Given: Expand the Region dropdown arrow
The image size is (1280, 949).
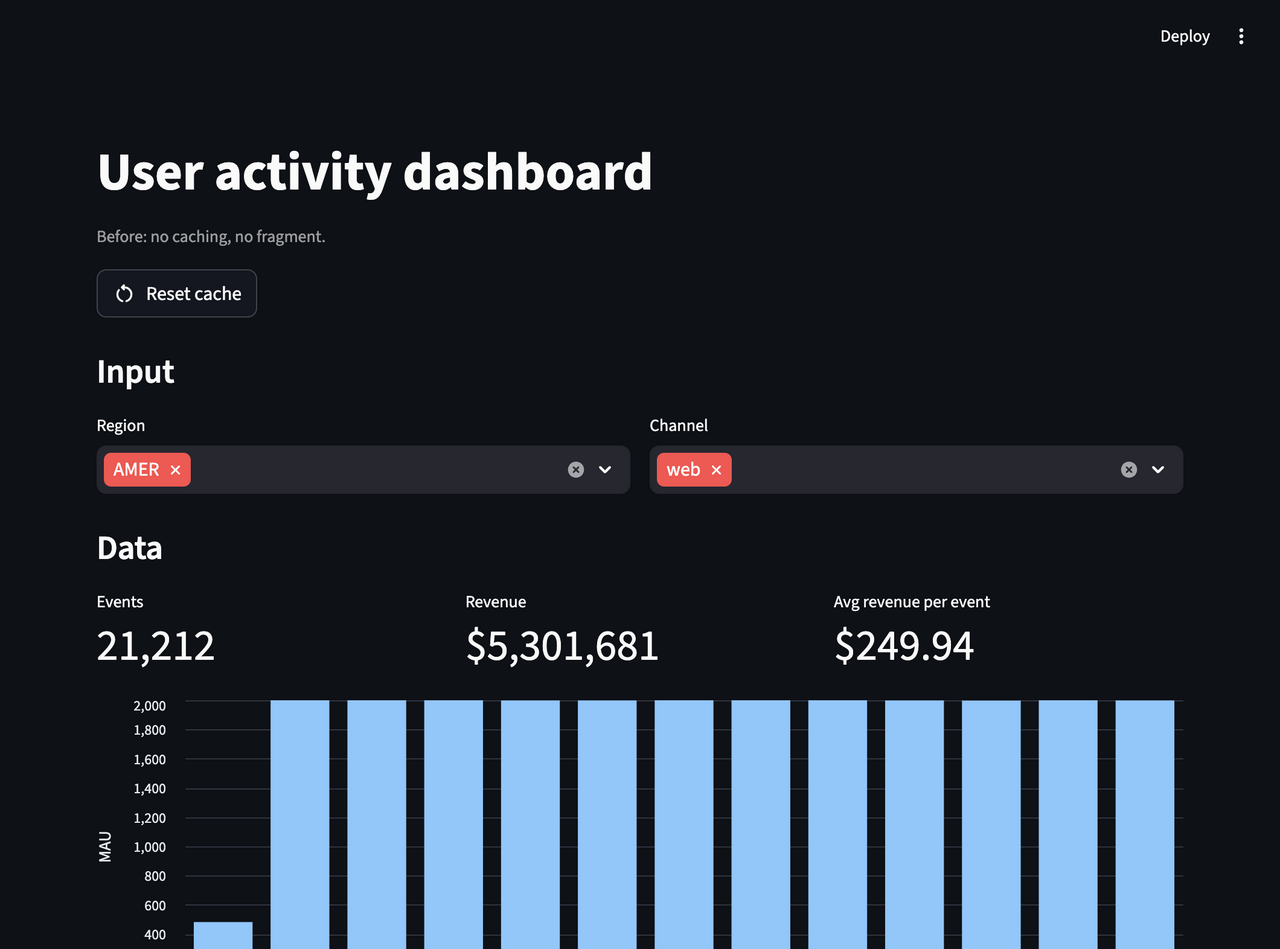Looking at the screenshot, I should (x=605, y=469).
